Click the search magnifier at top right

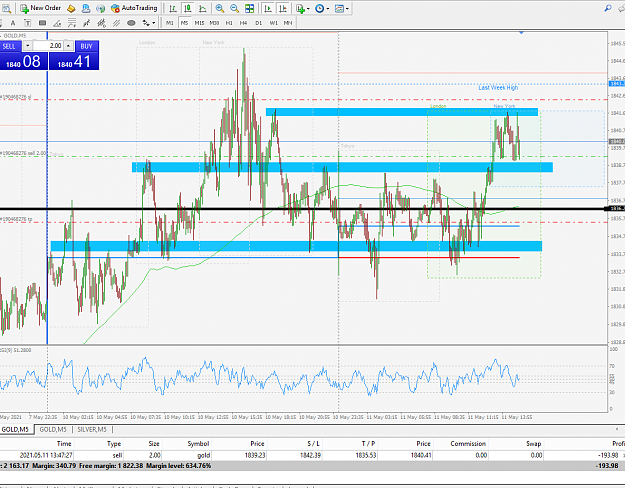pyautogui.click(x=608, y=8)
